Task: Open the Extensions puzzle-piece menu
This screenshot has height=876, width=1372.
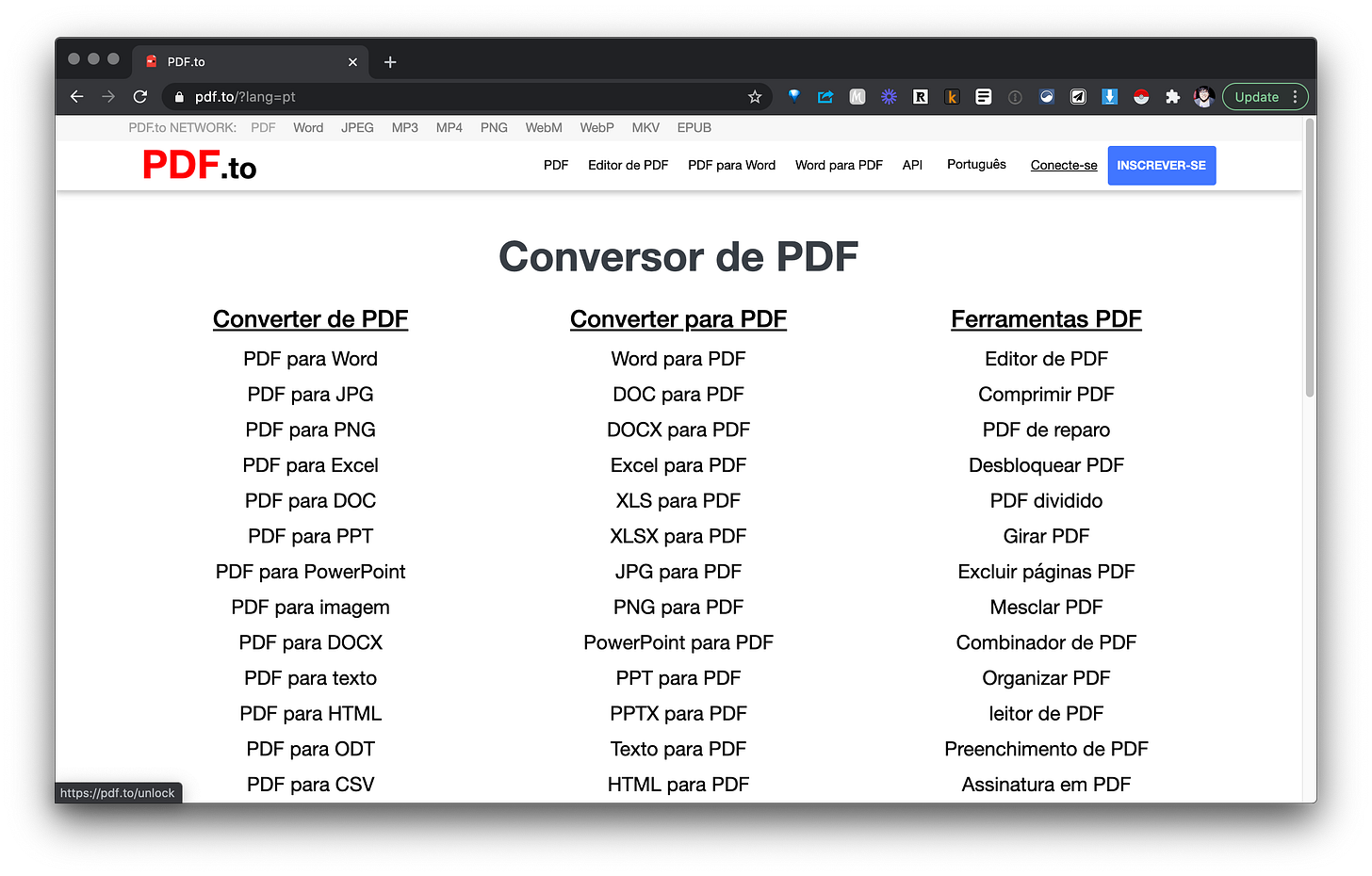Action: pyautogui.click(x=1173, y=96)
